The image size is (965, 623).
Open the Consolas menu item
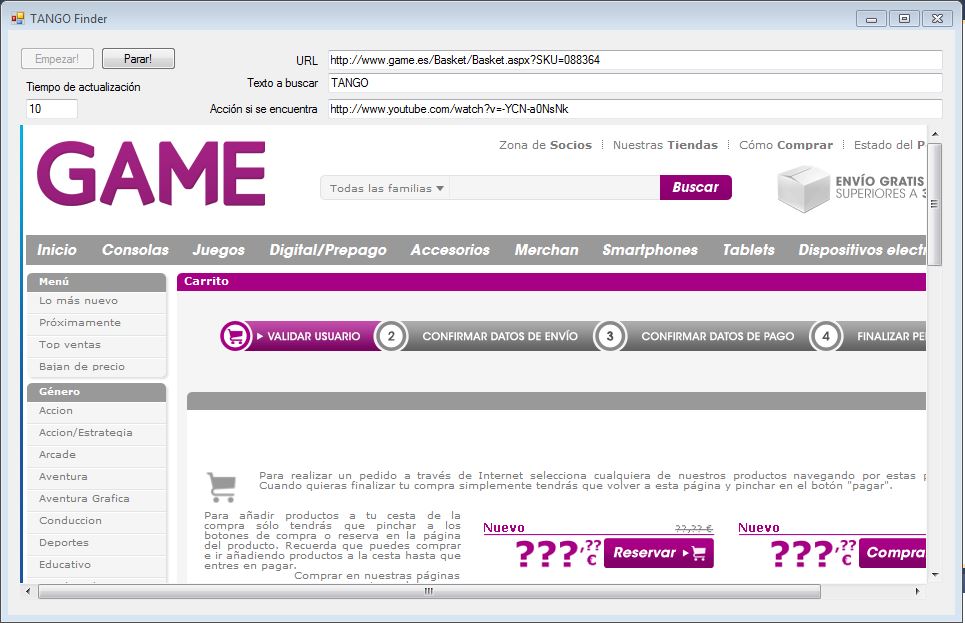click(x=135, y=250)
